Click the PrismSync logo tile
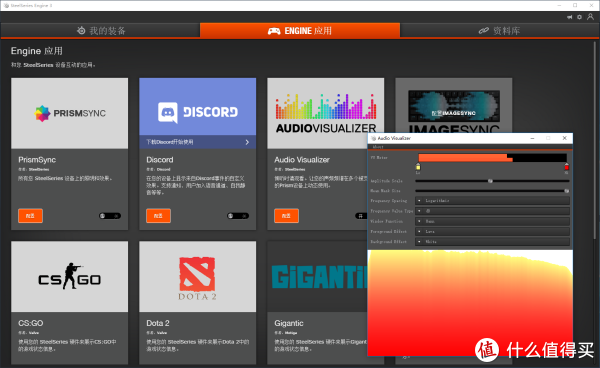The height and width of the screenshot is (368, 600). (x=70, y=113)
